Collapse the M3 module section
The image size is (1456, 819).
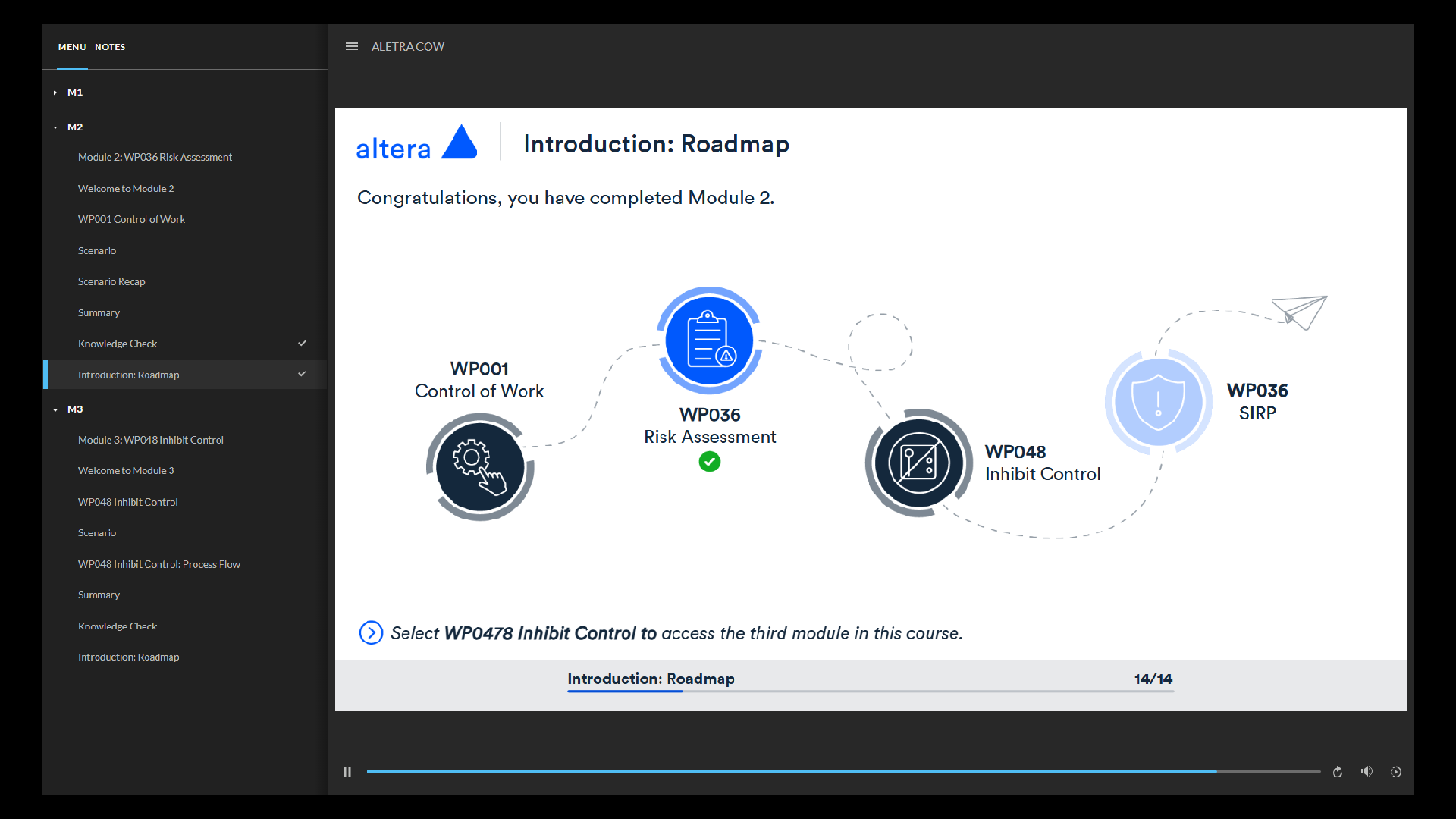click(55, 409)
